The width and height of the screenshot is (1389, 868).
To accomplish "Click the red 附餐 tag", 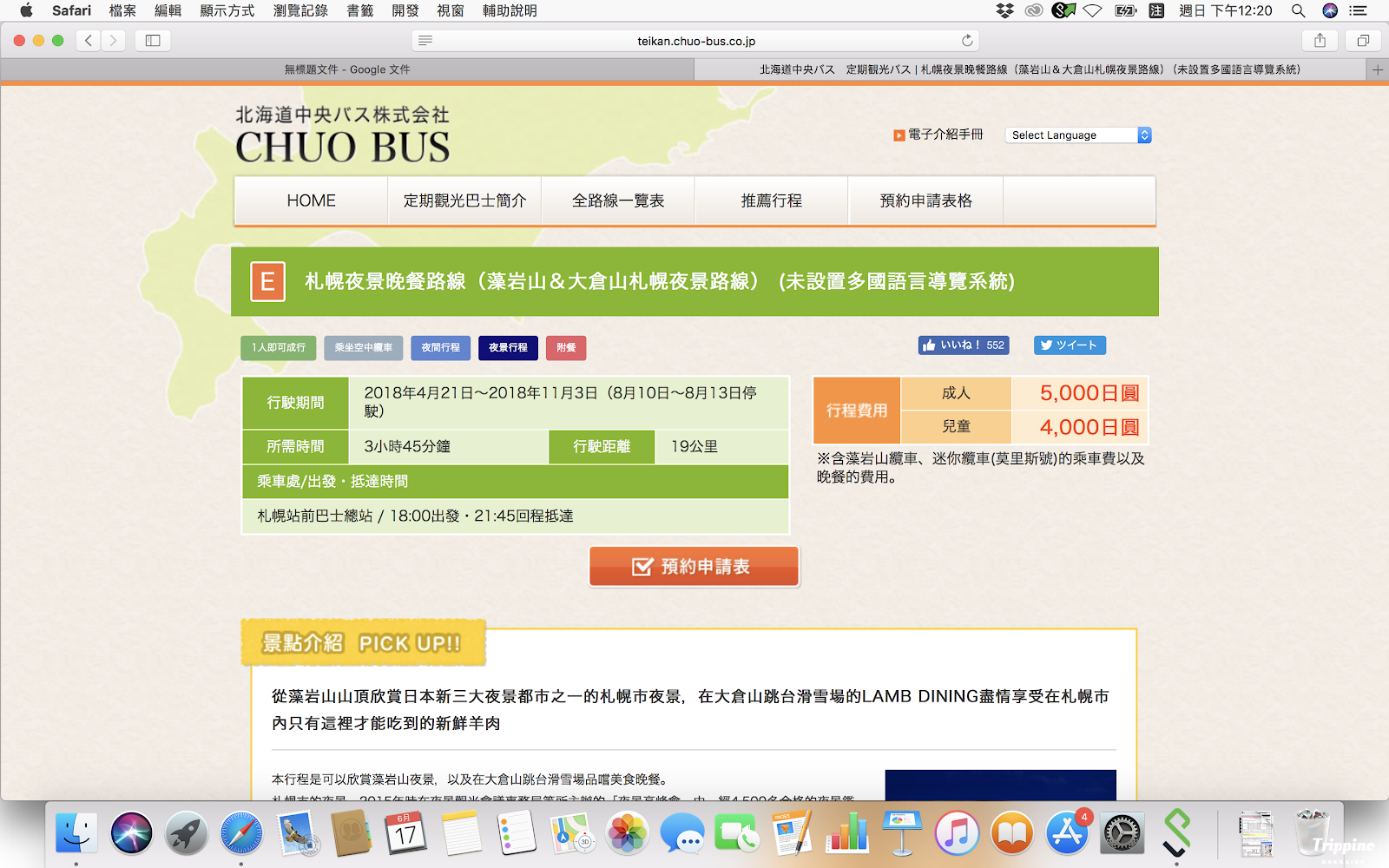I will click(566, 348).
